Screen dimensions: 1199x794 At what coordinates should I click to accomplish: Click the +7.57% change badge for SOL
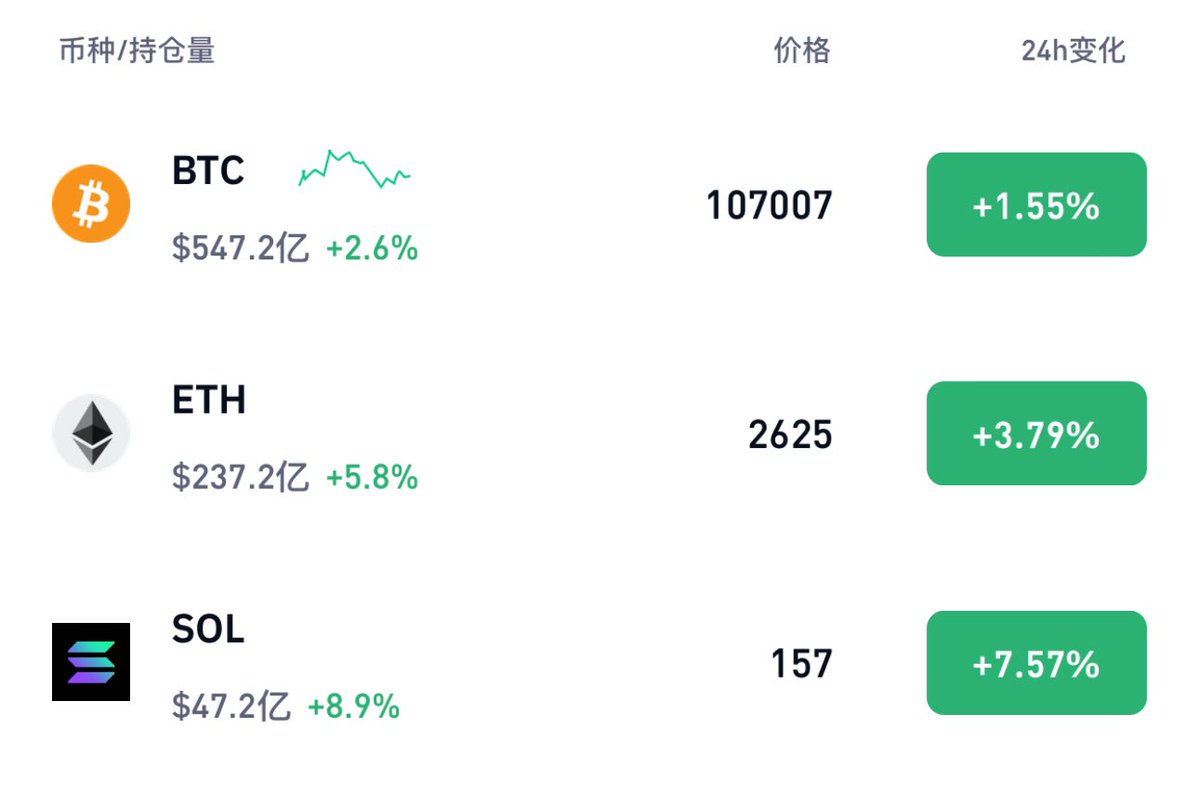1036,662
